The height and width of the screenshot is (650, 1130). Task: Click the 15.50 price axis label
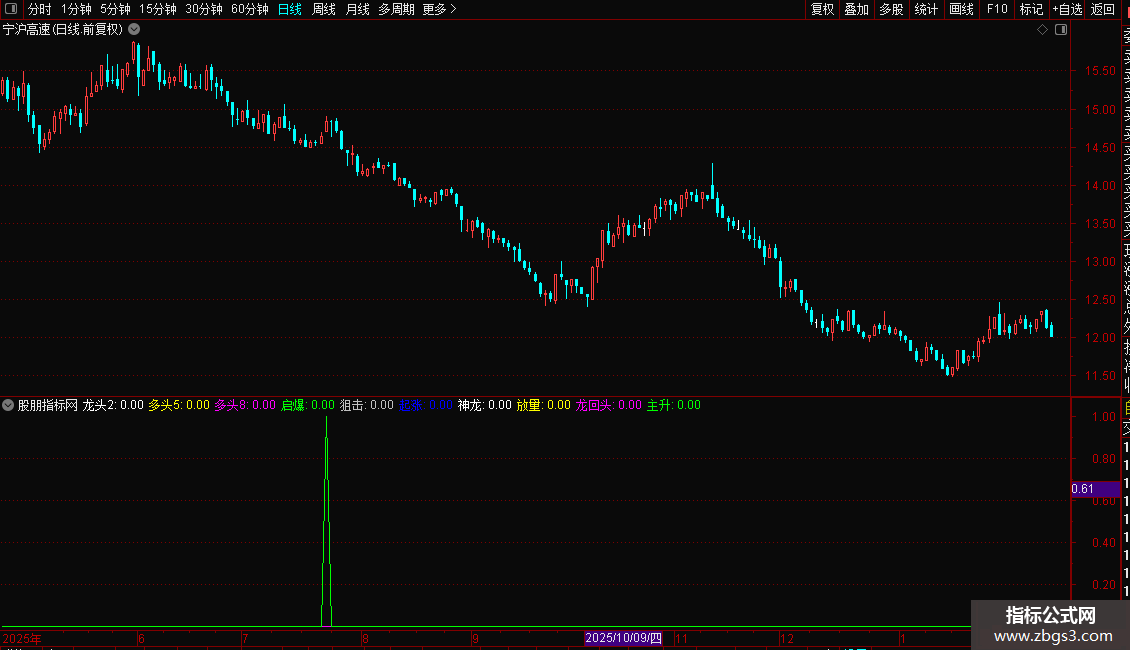click(x=1100, y=71)
